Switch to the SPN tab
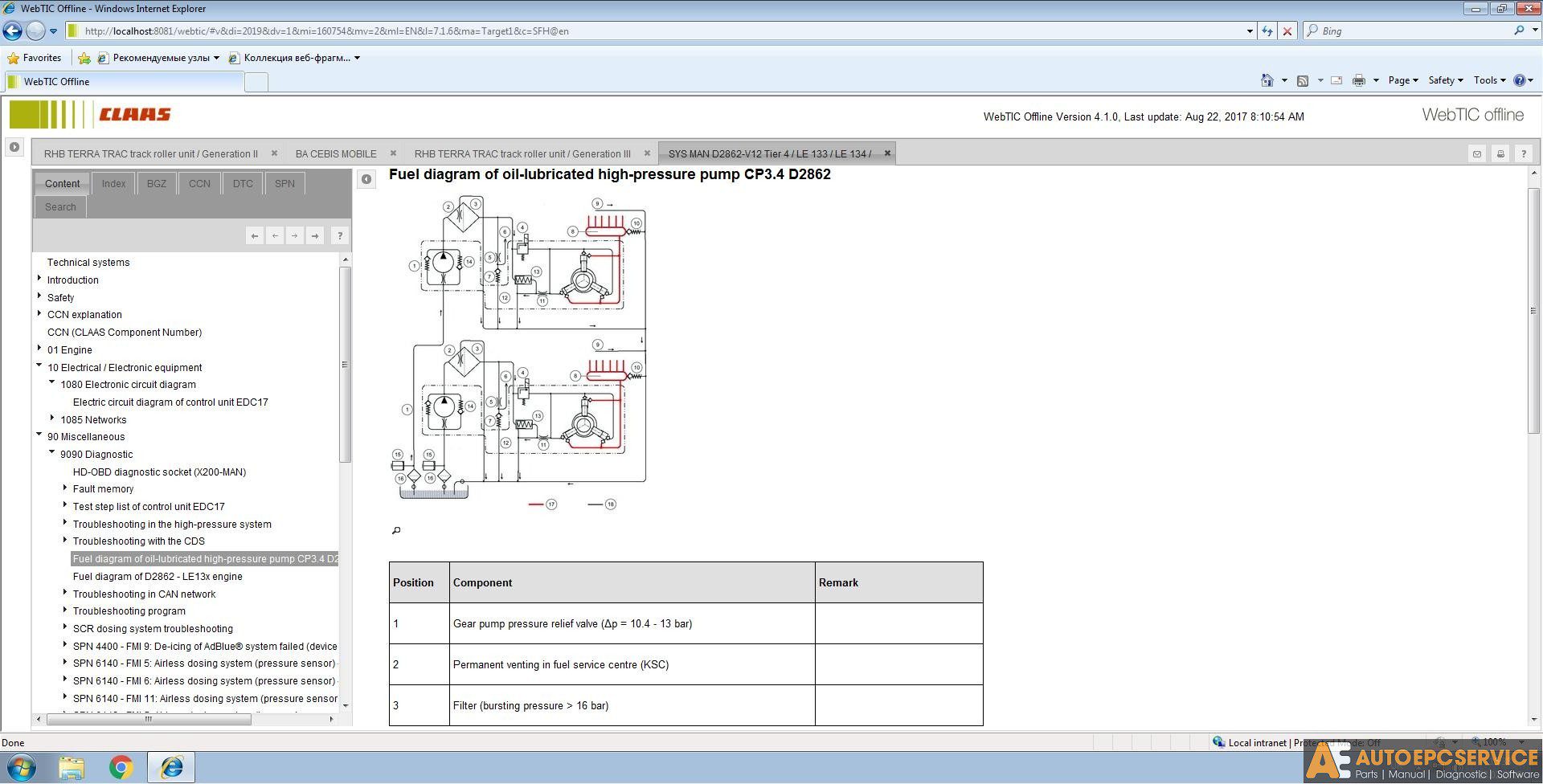The height and width of the screenshot is (784, 1543). (x=284, y=183)
